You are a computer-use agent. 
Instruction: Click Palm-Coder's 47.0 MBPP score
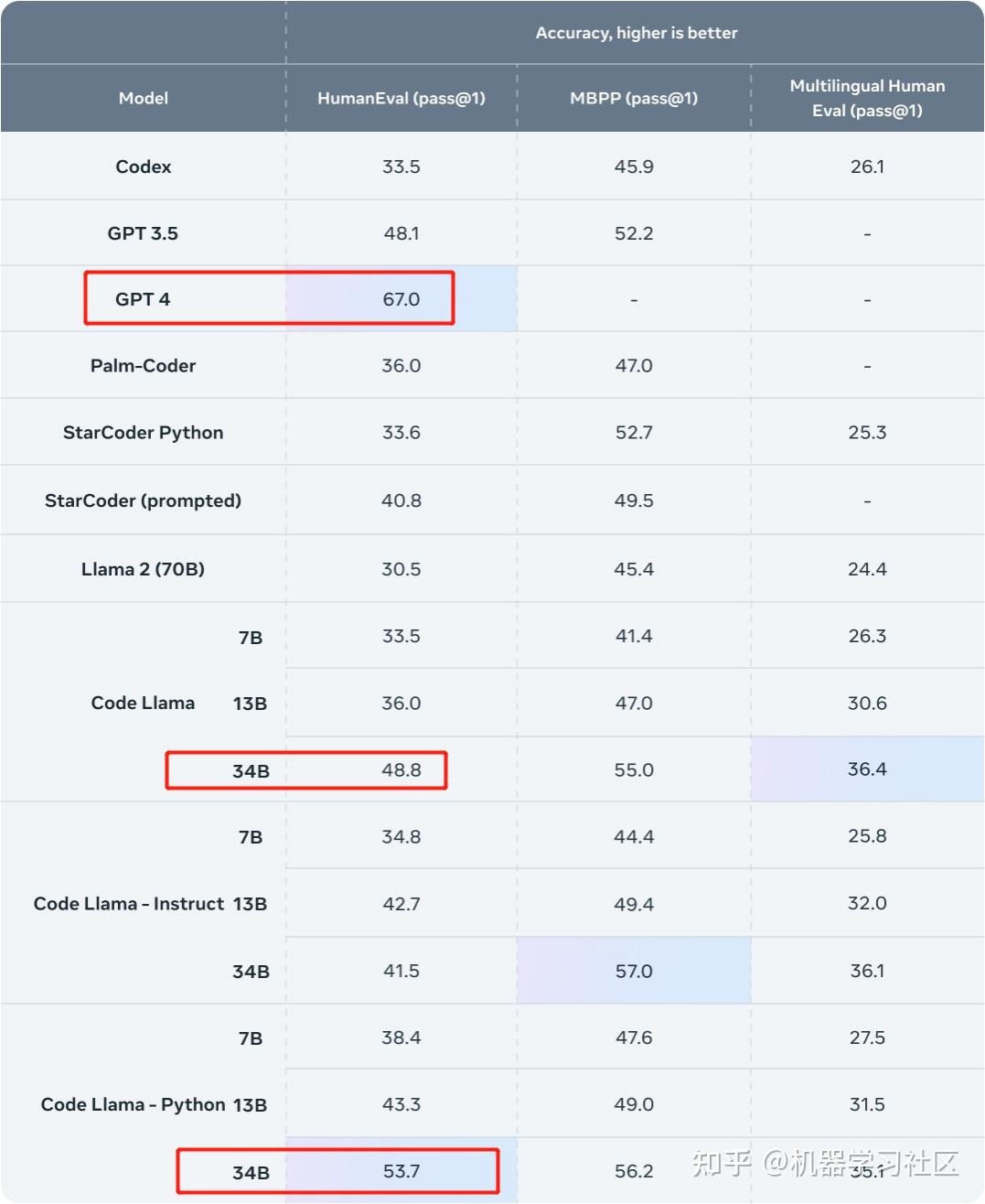[x=634, y=366]
